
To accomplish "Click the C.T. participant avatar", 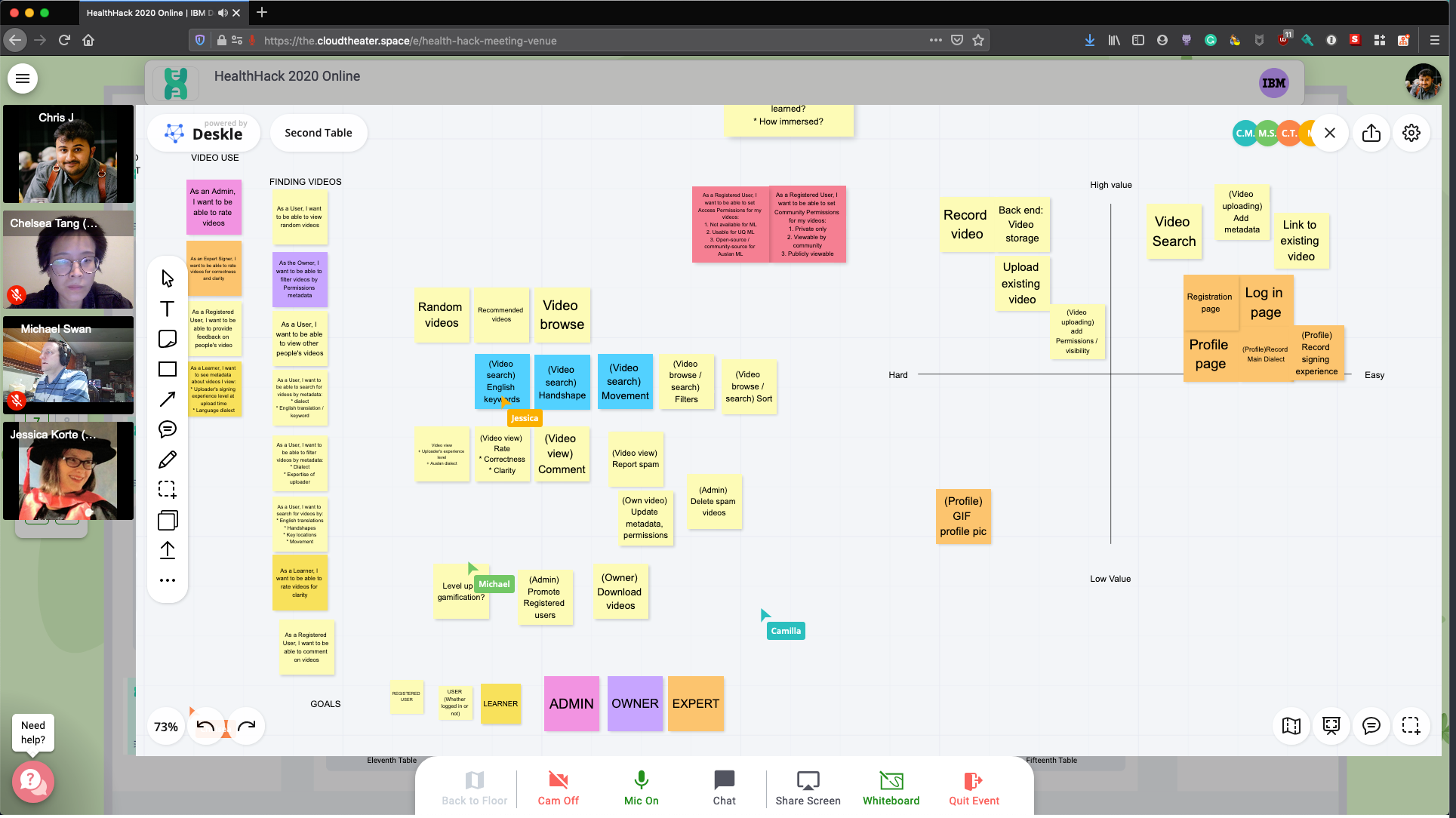I will coord(1289,134).
